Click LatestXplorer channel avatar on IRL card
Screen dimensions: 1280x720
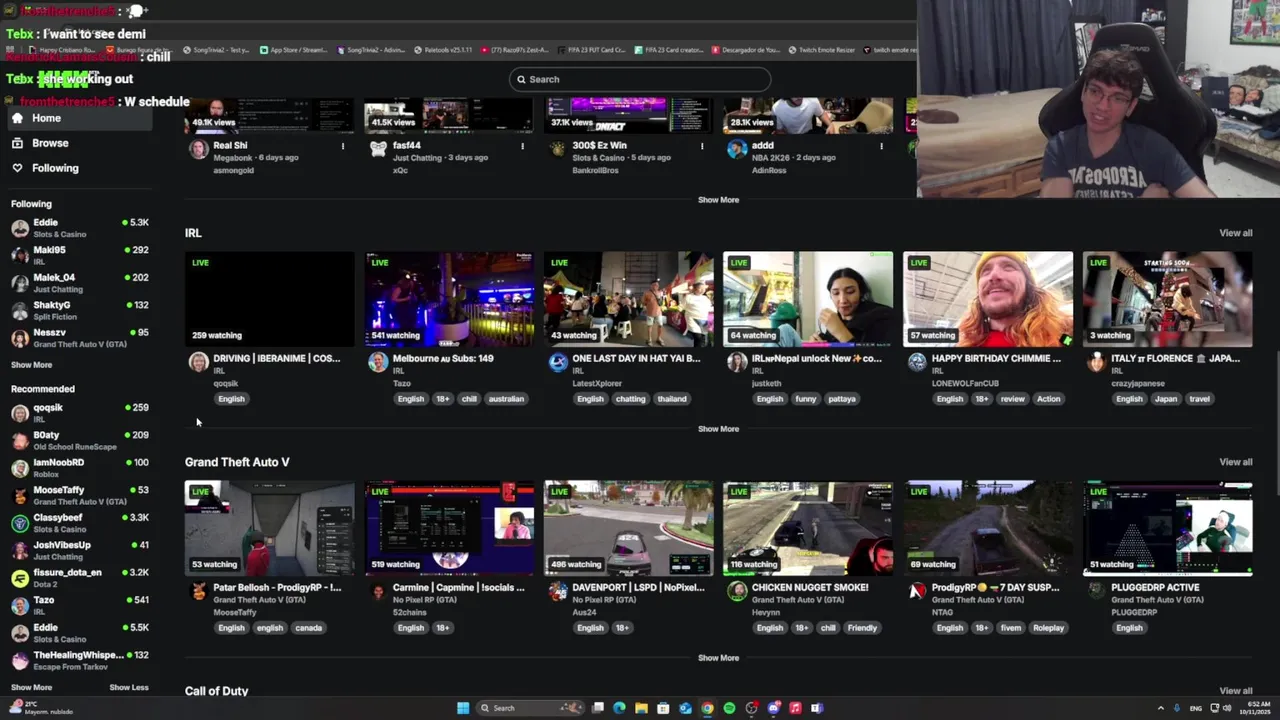tap(558, 362)
